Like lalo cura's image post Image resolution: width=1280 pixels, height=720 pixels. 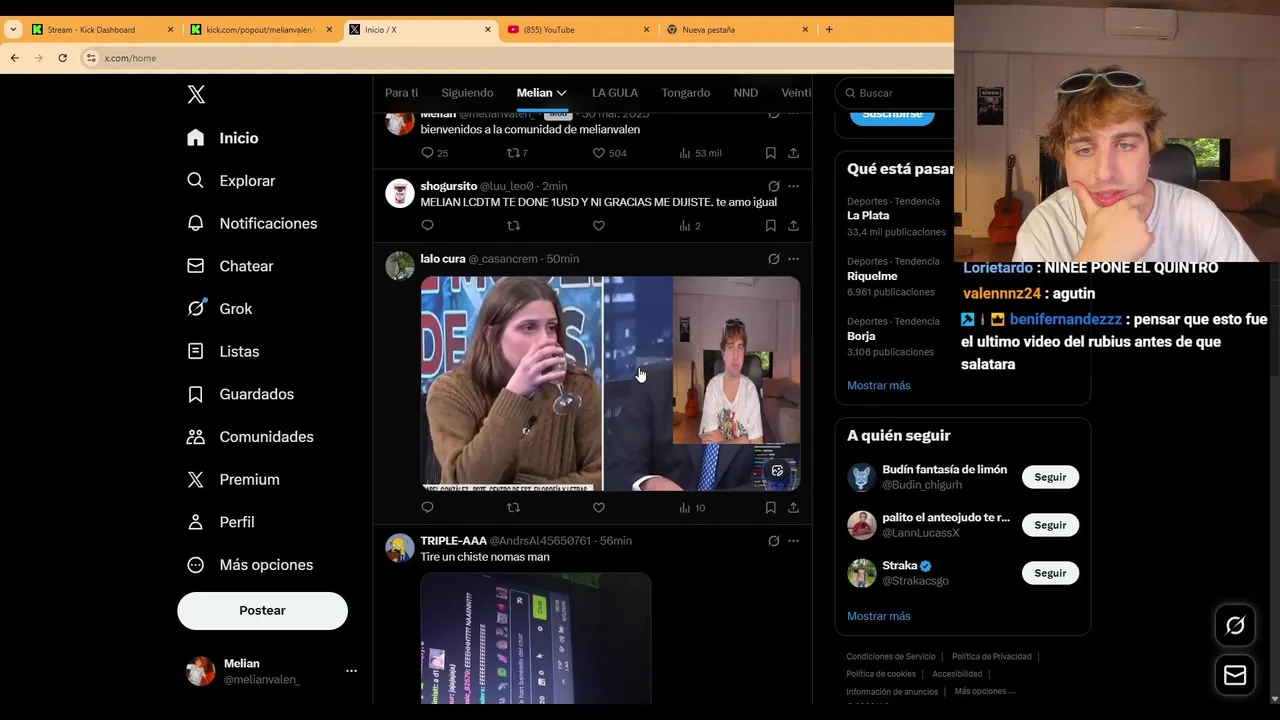[x=599, y=508]
